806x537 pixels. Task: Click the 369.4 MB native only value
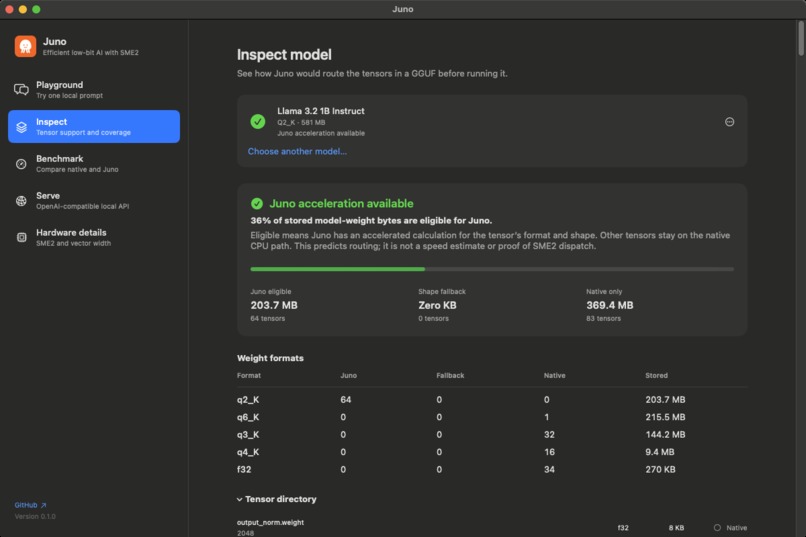coord(610,305)
